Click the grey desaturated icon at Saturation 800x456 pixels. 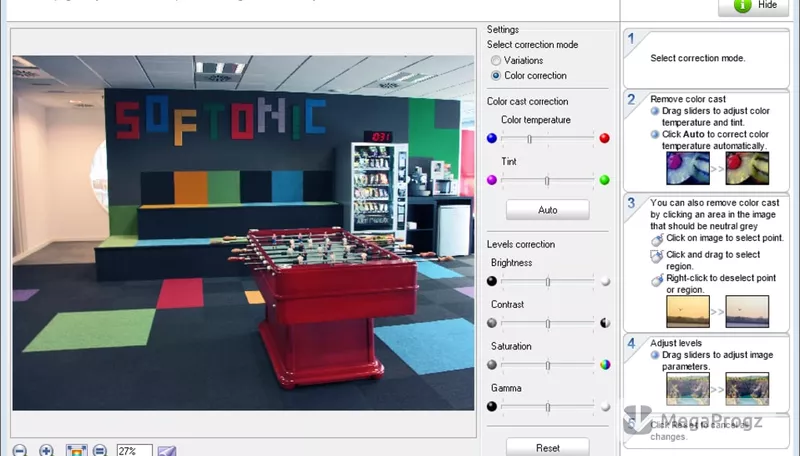click(492, 365)
